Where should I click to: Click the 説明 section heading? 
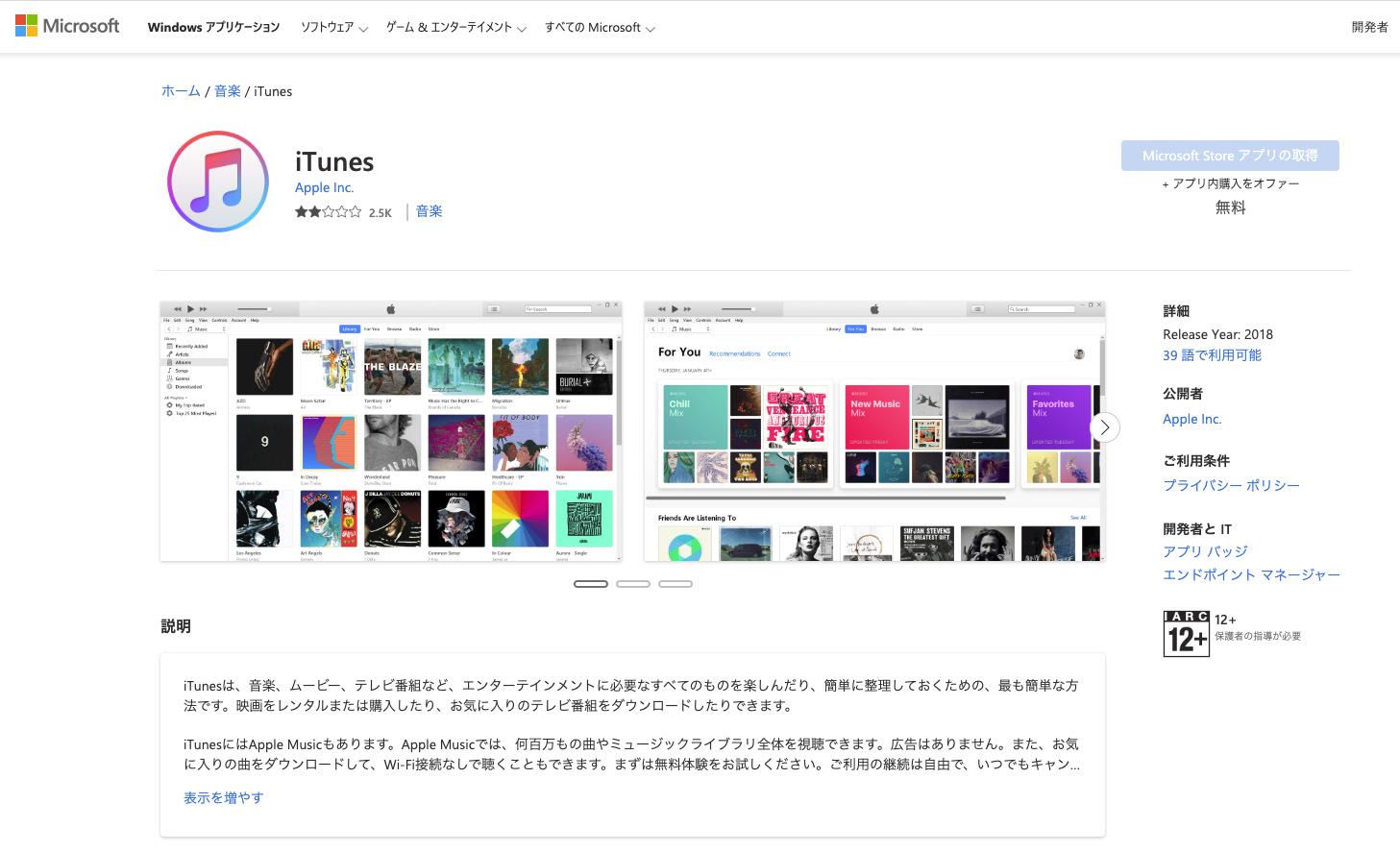176,626
